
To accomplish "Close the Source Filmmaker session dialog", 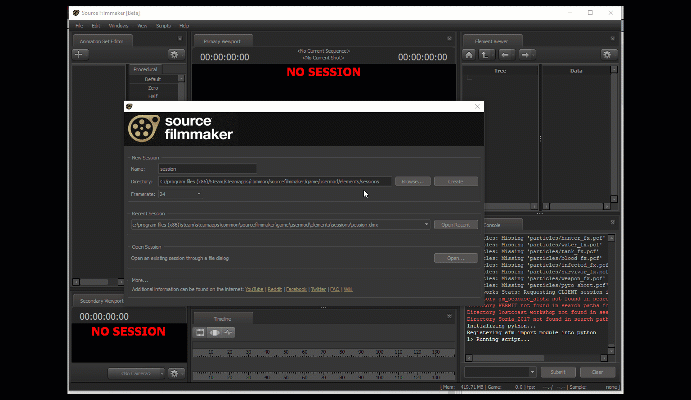I will pyautogui.click(x=477, y=107).
